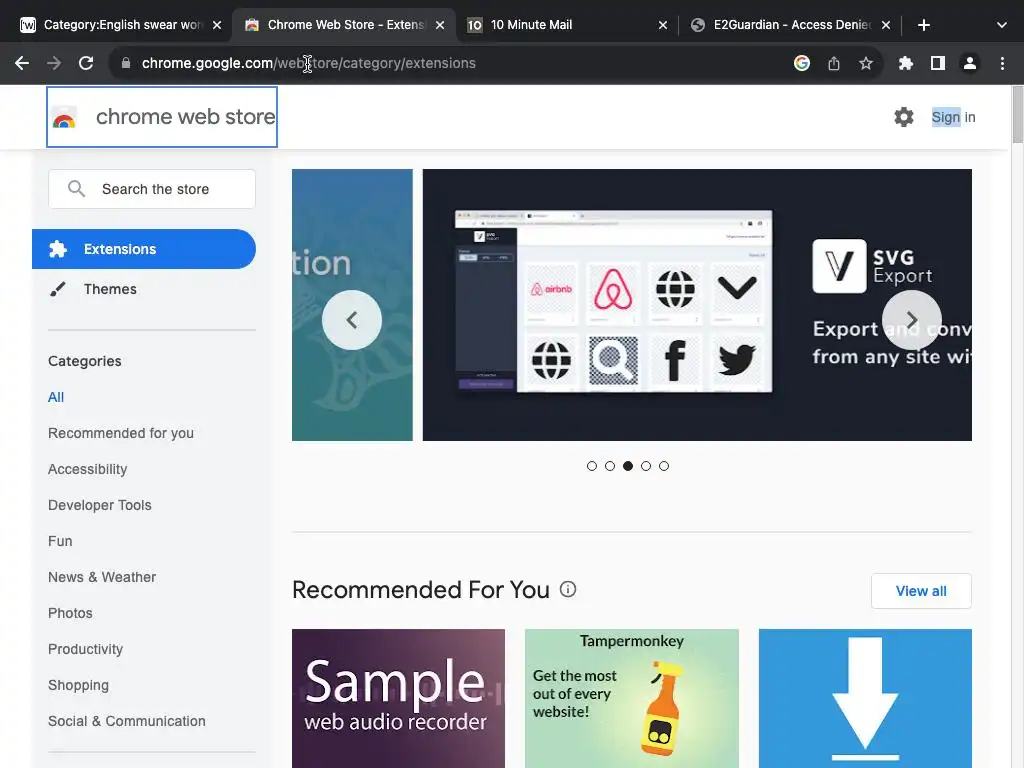Click the page vertical scrollbar thumb
Screen dimensions: 1024x768
[x=1017, y=114]
